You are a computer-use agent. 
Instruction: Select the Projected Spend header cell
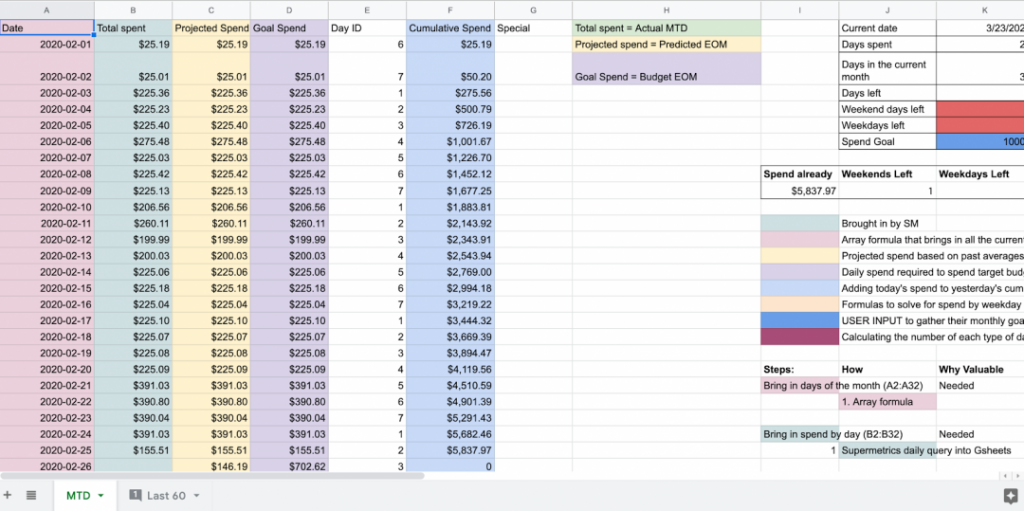(211, 28)
